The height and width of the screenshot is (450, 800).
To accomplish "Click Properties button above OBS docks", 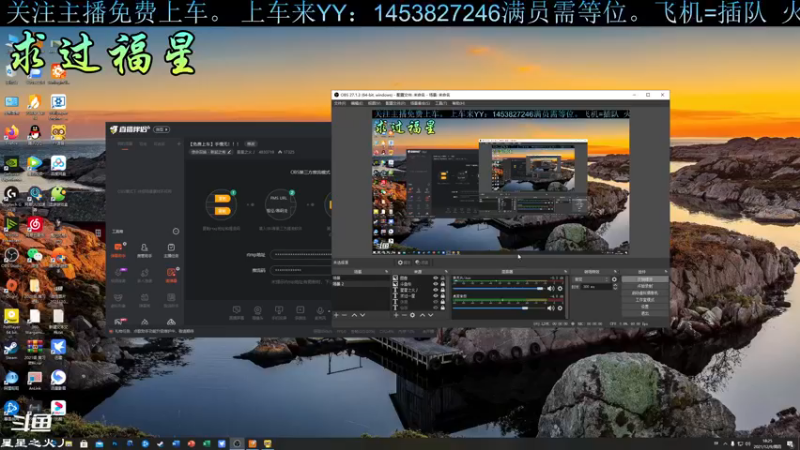I will (404, 262).
